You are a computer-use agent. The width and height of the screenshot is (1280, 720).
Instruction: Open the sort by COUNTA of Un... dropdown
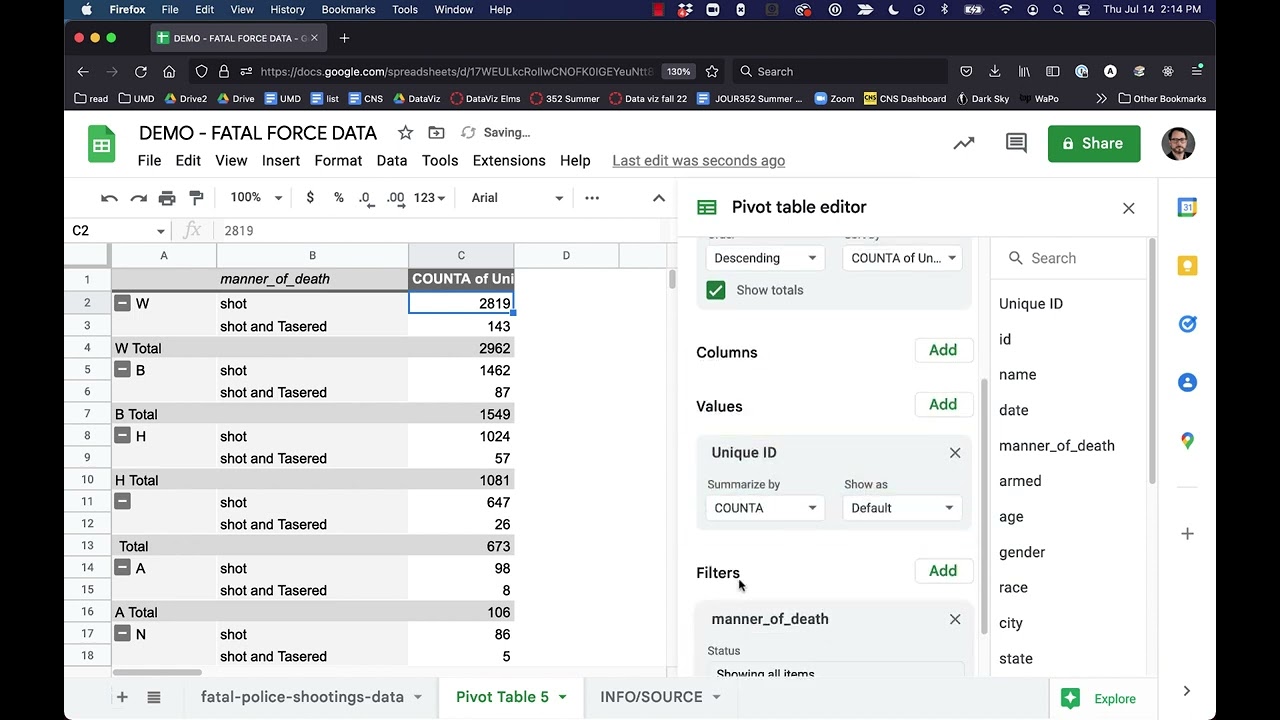[903, 258]
